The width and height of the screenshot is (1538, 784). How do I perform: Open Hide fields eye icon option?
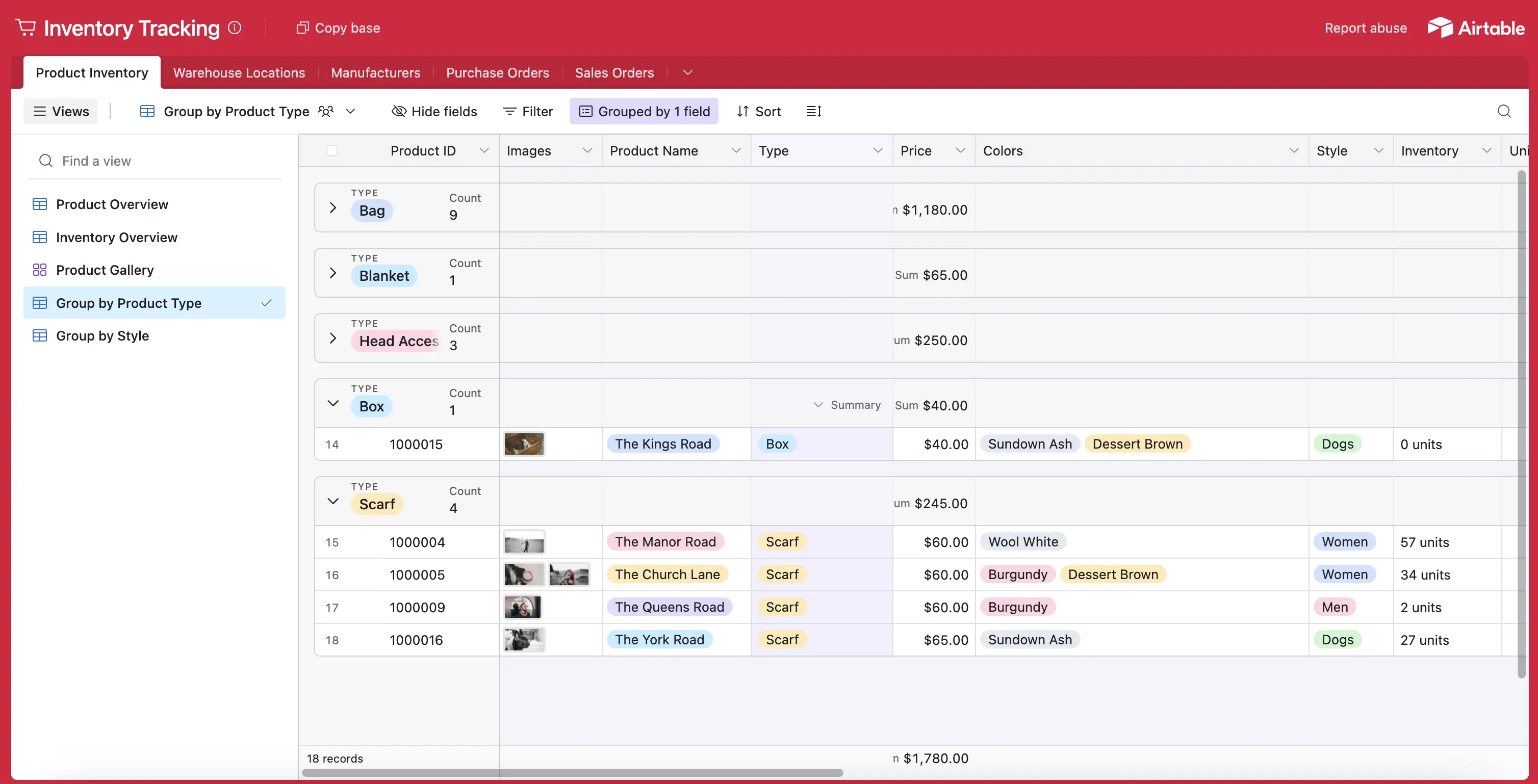(x=434, y=112)
